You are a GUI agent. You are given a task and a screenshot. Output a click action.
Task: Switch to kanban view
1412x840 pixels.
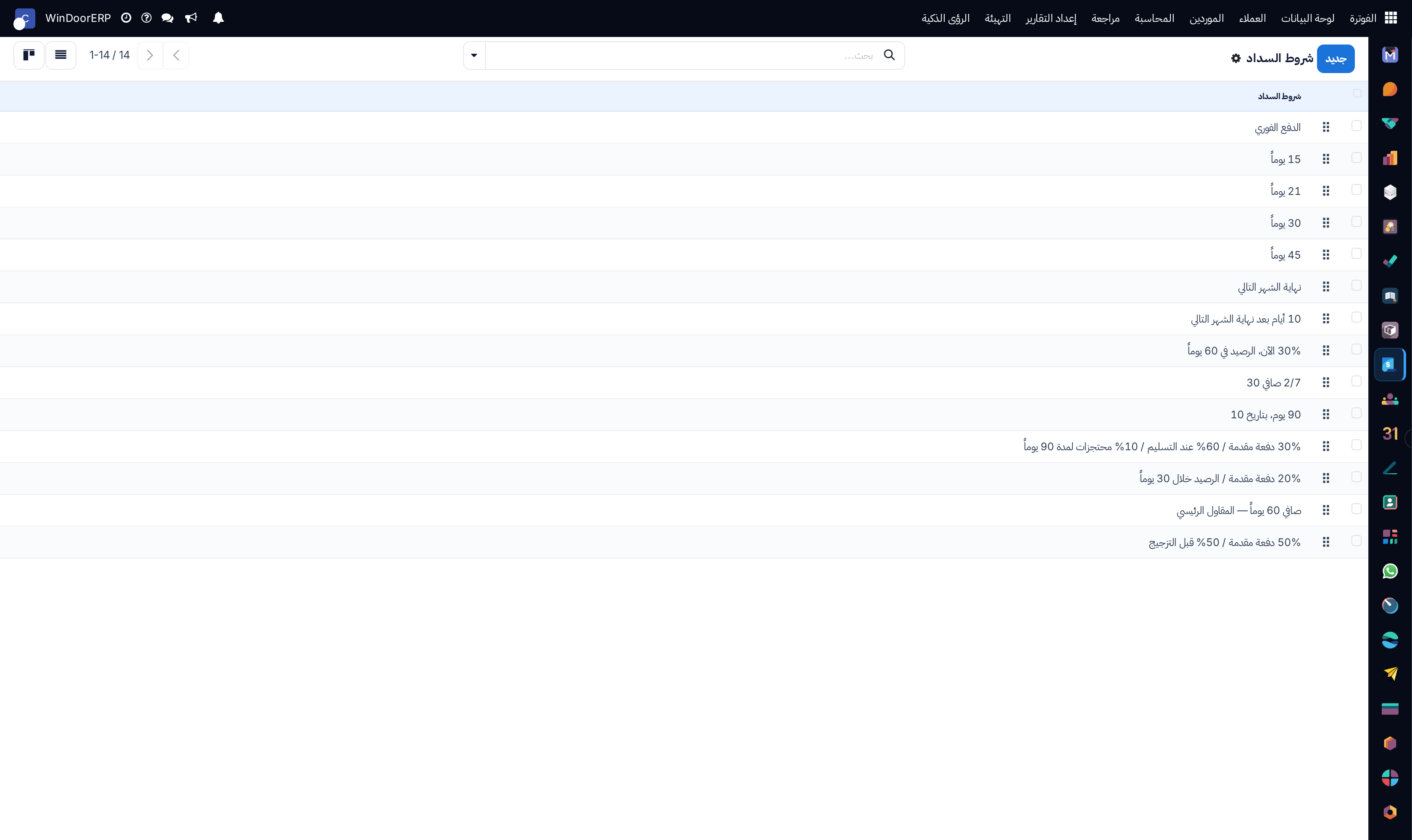coord(29,55)
